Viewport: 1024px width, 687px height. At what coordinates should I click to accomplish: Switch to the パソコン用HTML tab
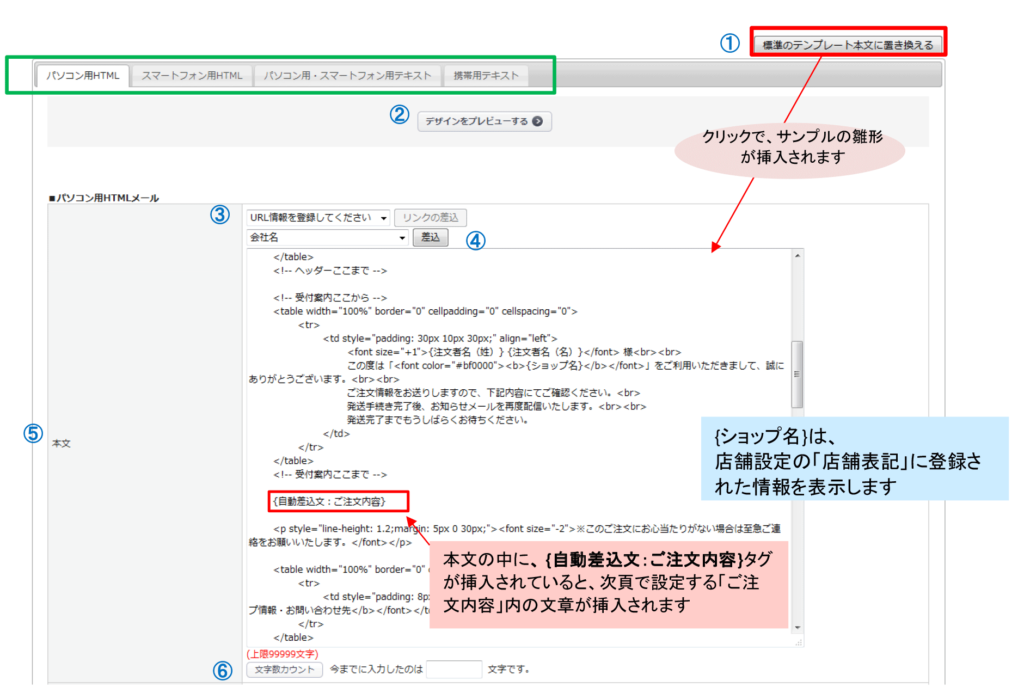pos(83,75)
